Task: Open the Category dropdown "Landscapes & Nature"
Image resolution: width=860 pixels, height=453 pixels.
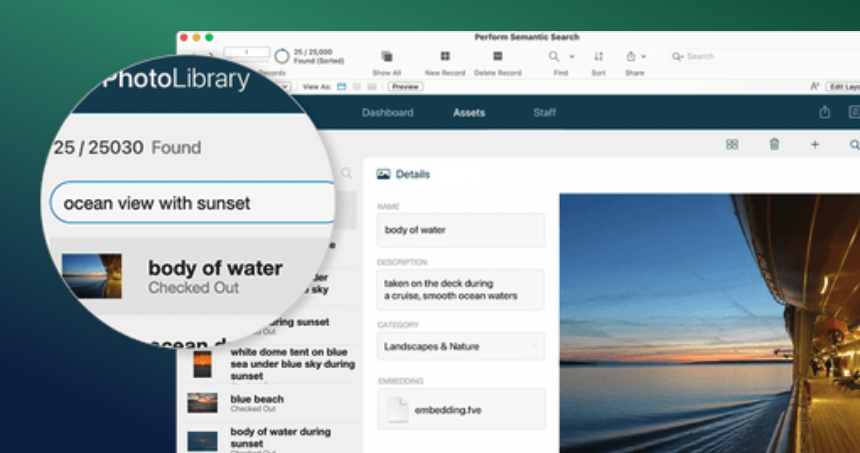Action: click(x=461, y=346)
